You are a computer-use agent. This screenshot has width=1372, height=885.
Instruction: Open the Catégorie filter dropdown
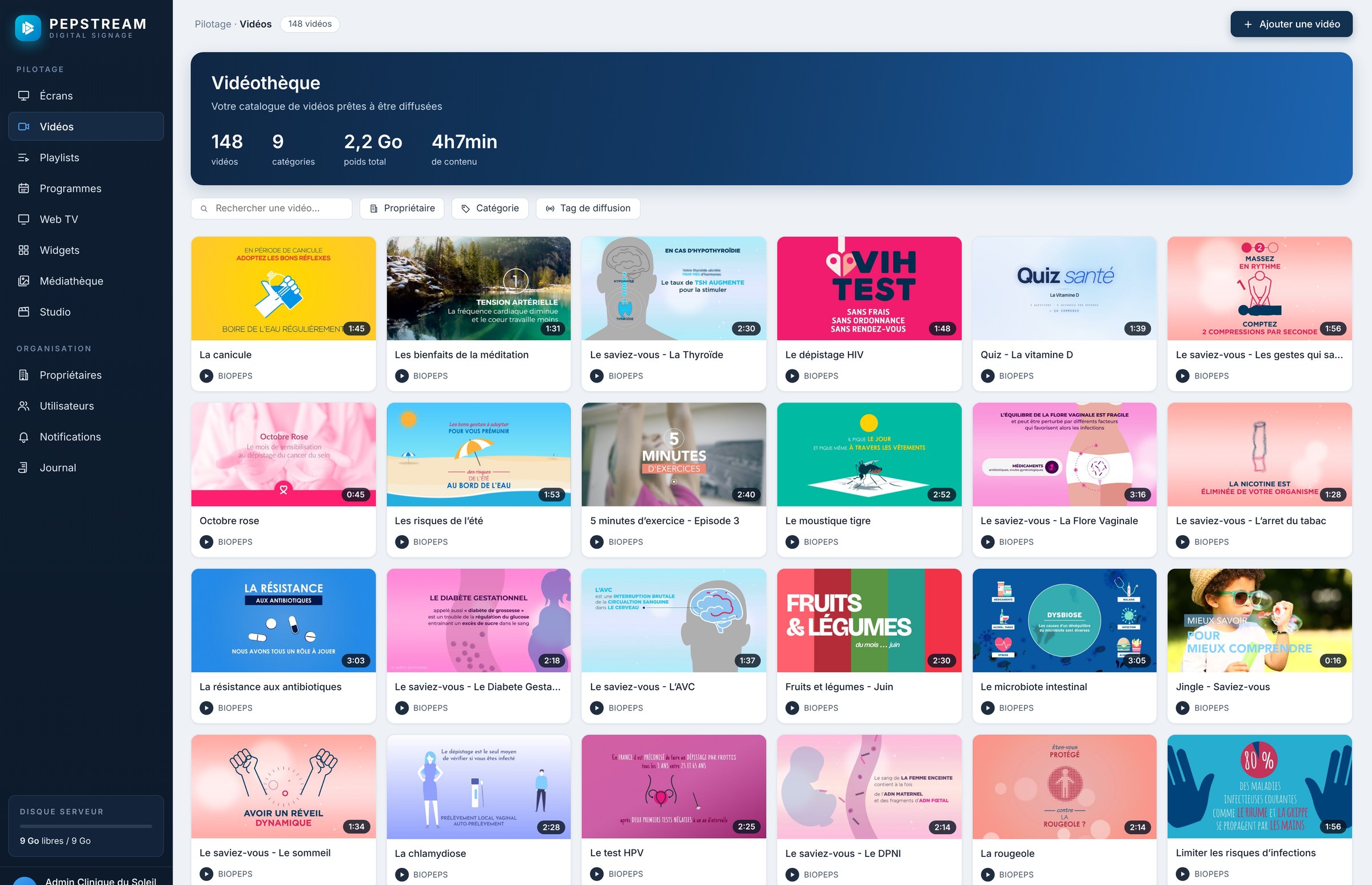click(490, 209)
